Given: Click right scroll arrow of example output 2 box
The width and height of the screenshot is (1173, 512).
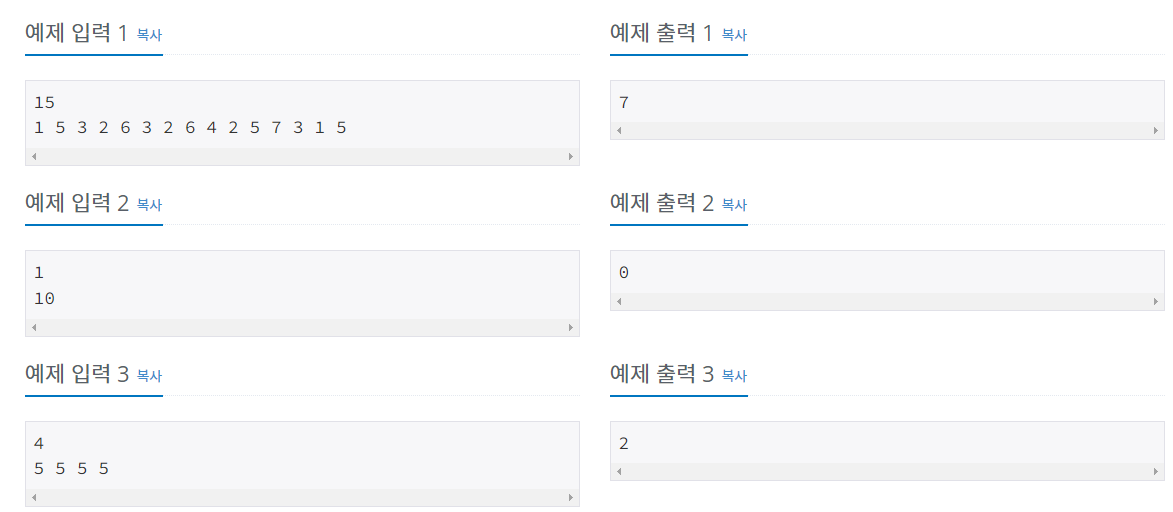Looking at the screenshot, I should pyautogui.click(x=1156, y=302).
